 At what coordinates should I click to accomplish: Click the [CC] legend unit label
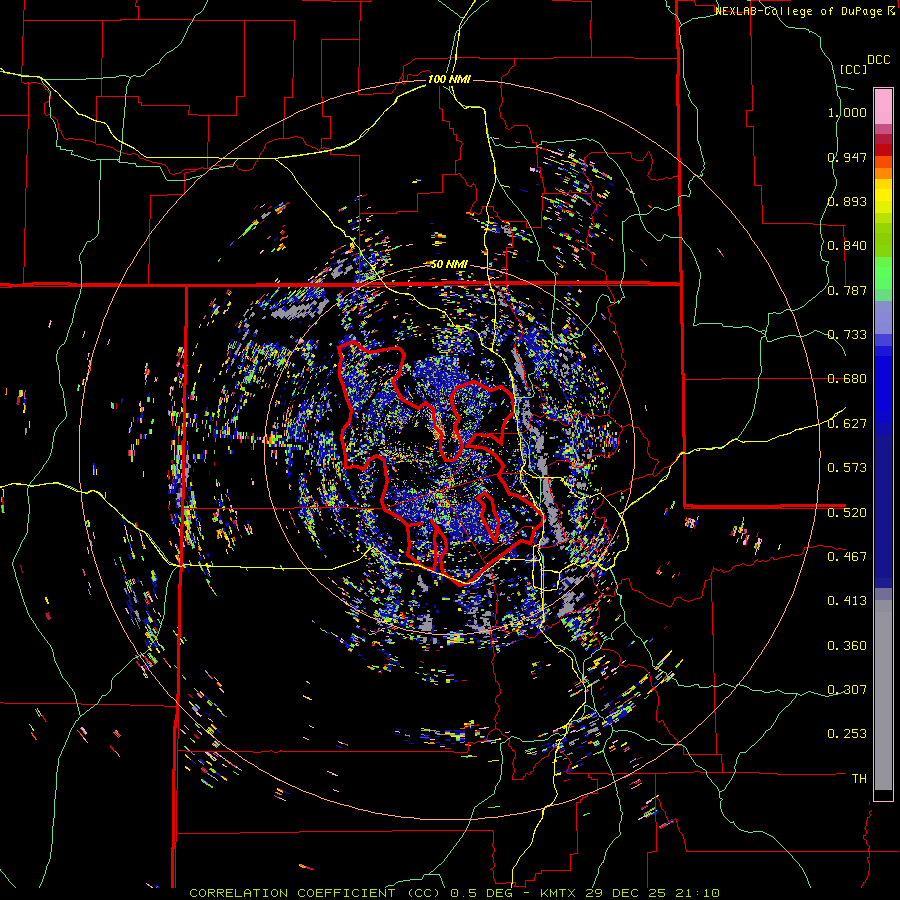(853, 69)
